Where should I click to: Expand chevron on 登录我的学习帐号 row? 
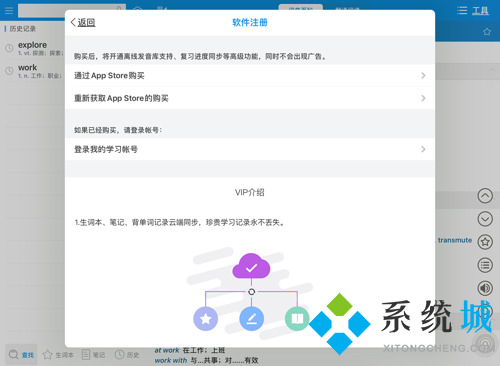tap(423, 149)
